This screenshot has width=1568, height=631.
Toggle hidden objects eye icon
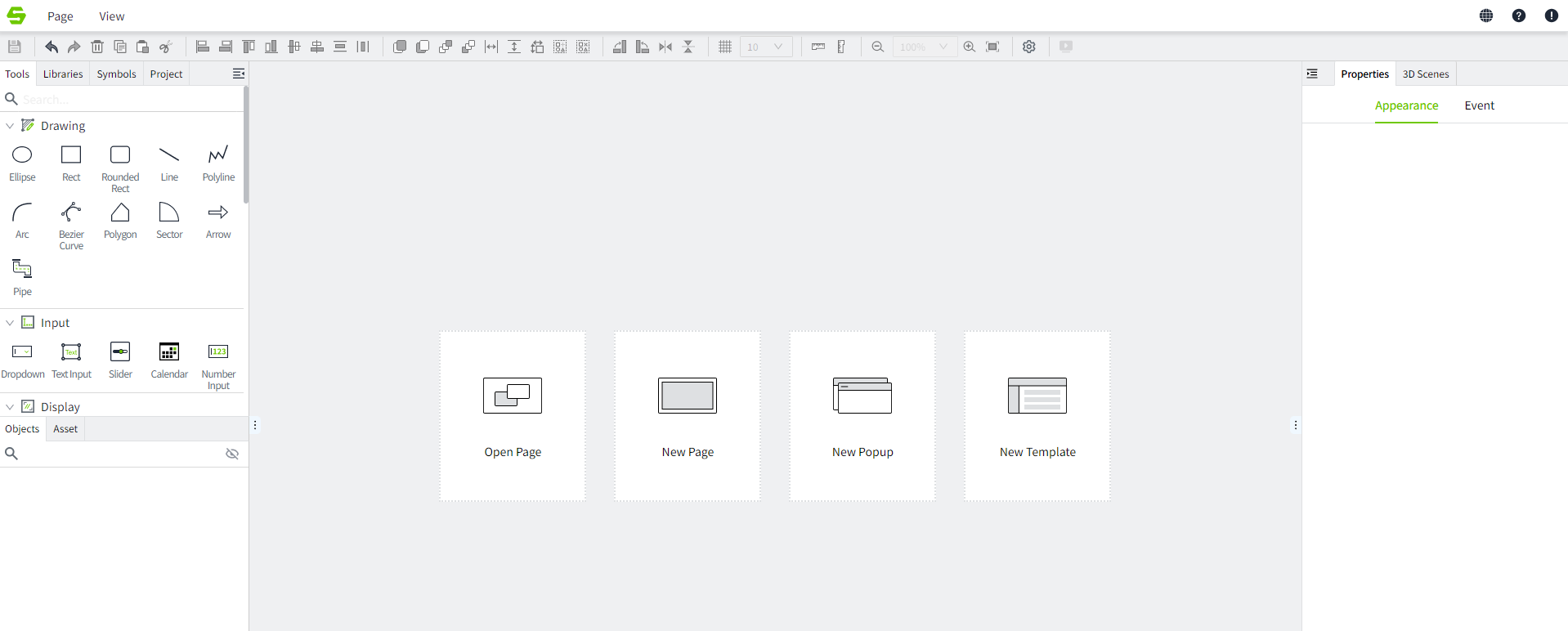coord(232,454)
